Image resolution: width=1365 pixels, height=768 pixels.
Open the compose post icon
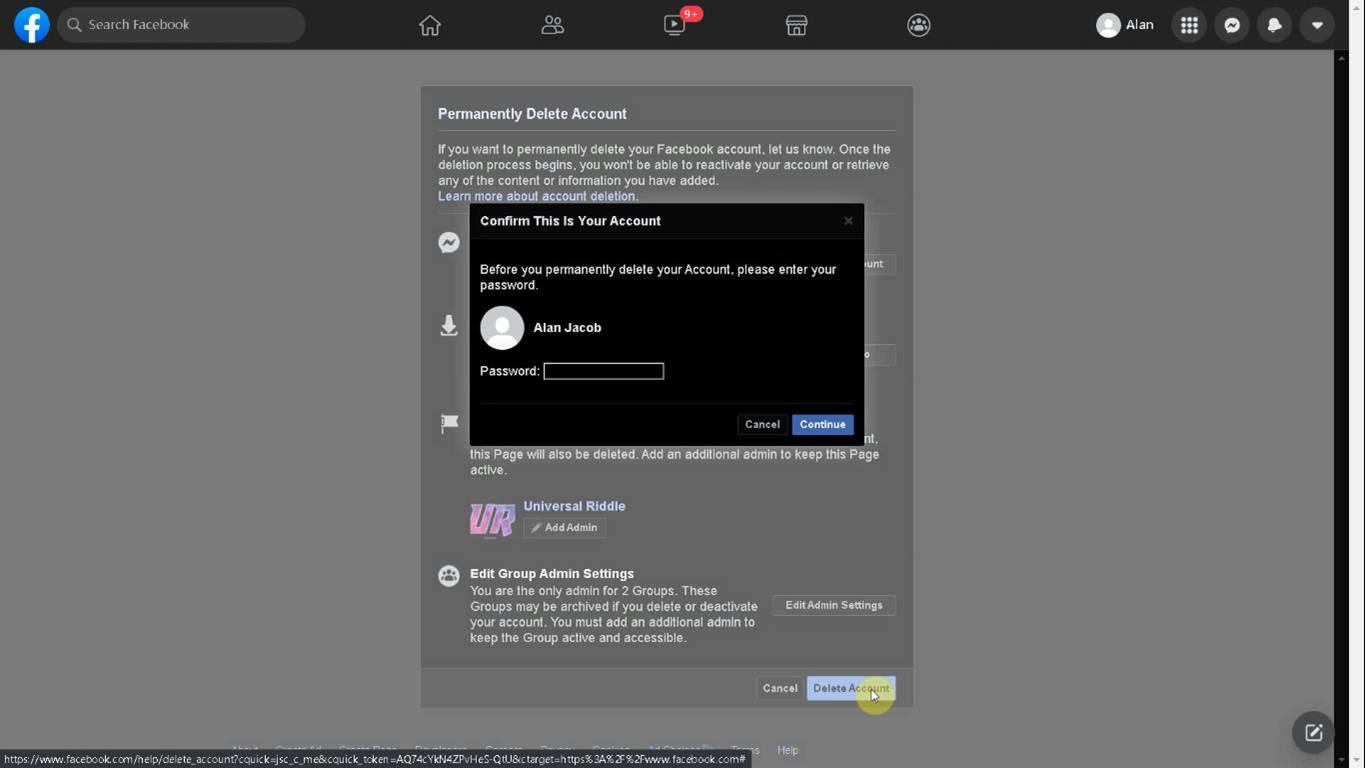(1312, 732)
